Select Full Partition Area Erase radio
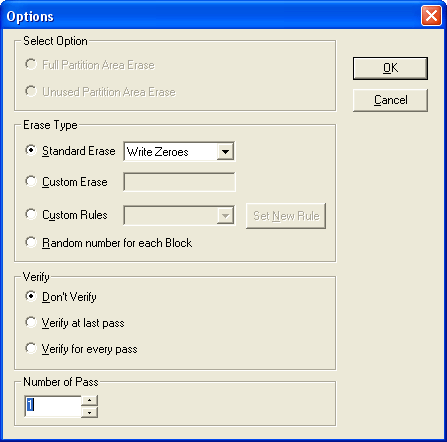 pos(31,64)
